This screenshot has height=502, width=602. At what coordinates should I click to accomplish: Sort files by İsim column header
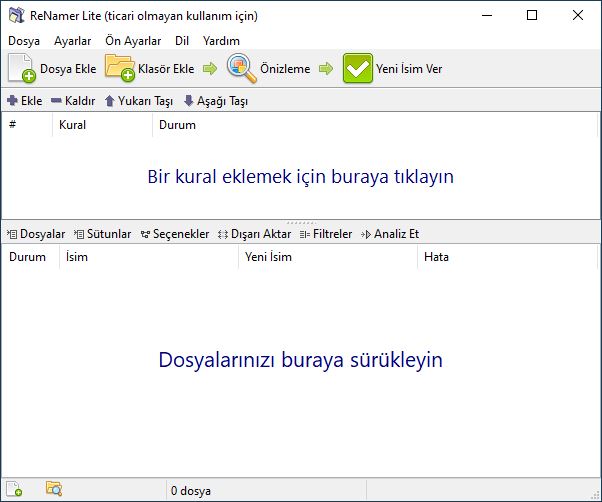coord(149,257)
